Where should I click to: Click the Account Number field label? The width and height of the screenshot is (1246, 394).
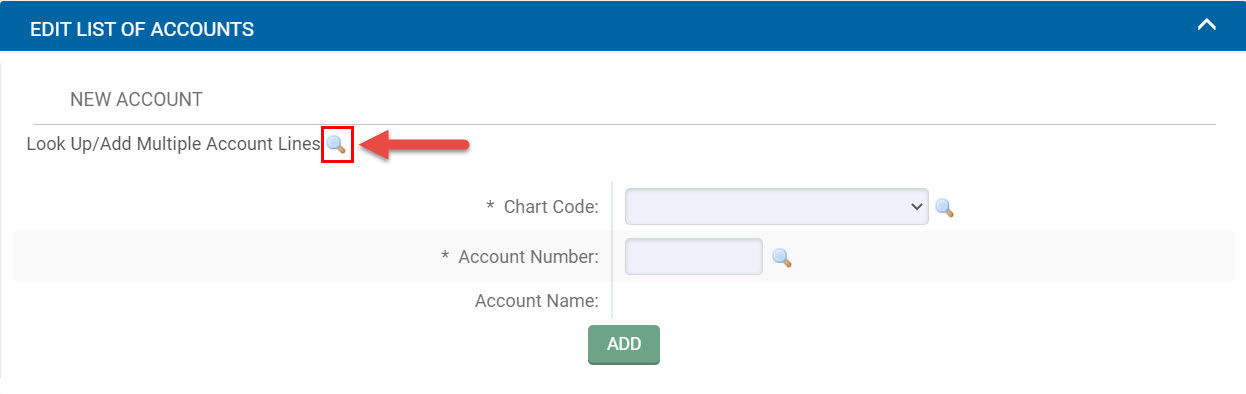528,257
